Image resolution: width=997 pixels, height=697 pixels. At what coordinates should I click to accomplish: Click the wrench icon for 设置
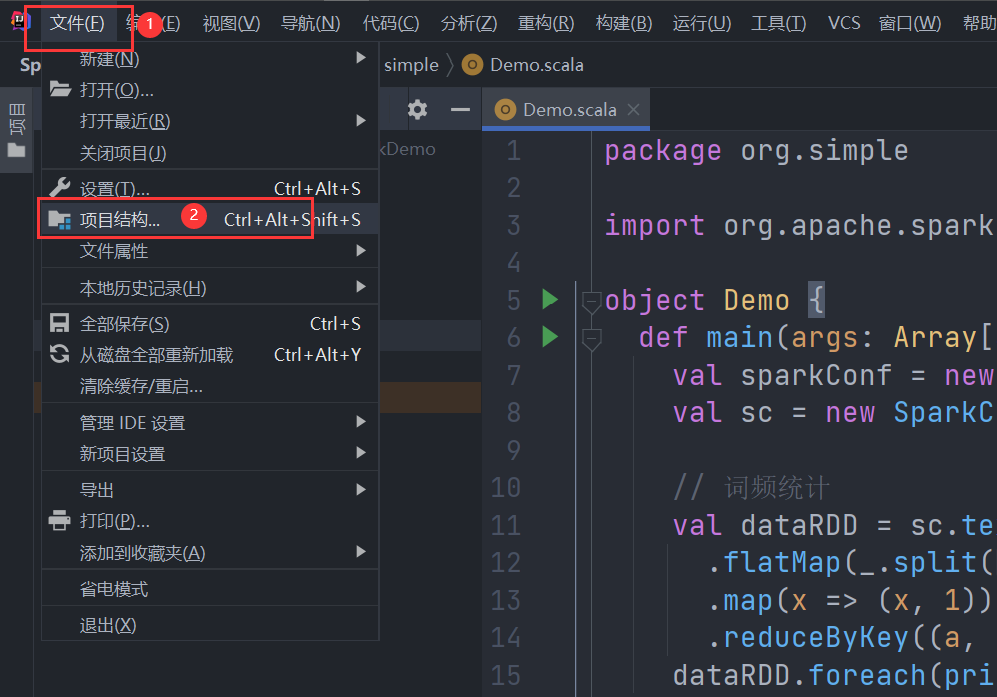pyautogui.click(x=60, y=188)
